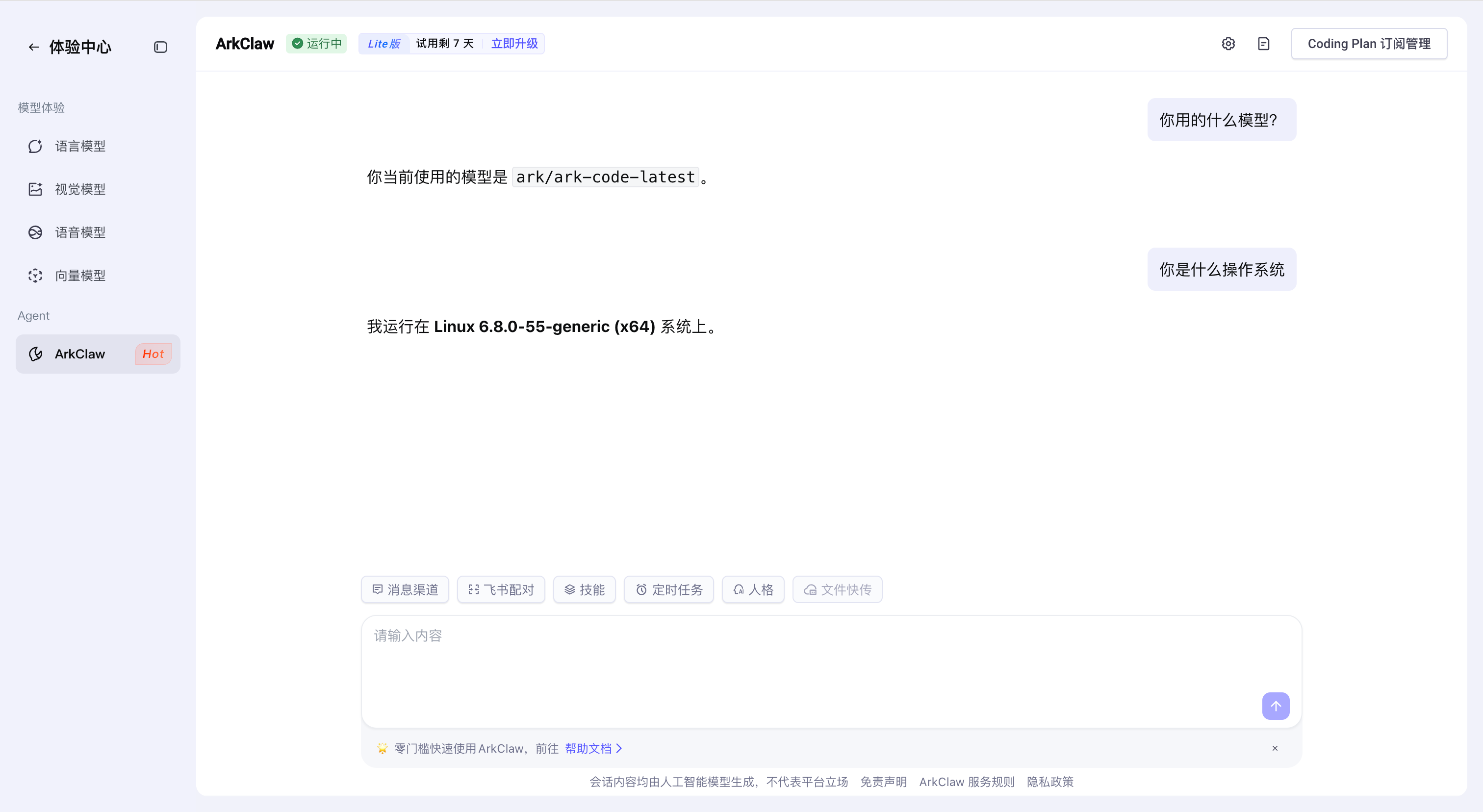Select the 向量模型 entry
Screen dimensions: 1483x812
[79, 276]
